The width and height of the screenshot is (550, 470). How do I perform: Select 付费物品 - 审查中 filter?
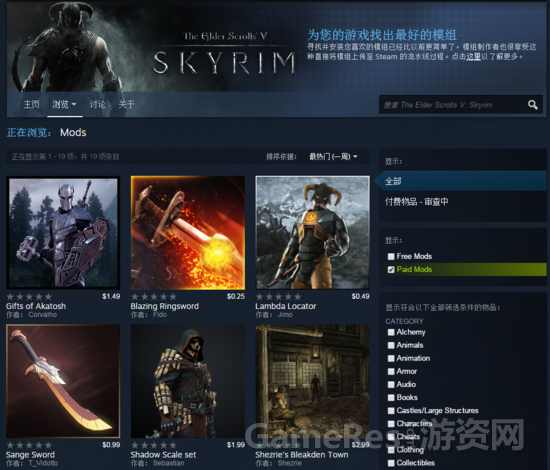[417, 202]
